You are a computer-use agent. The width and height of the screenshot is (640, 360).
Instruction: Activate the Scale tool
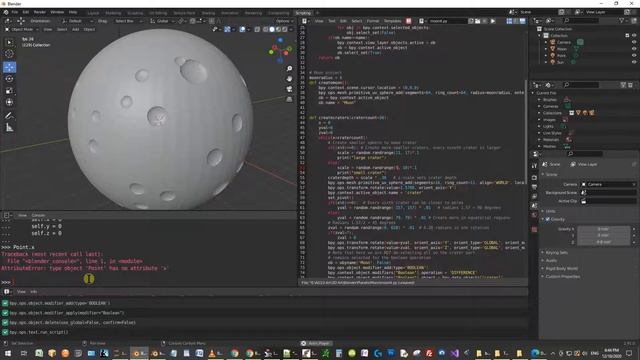(9, 91)
